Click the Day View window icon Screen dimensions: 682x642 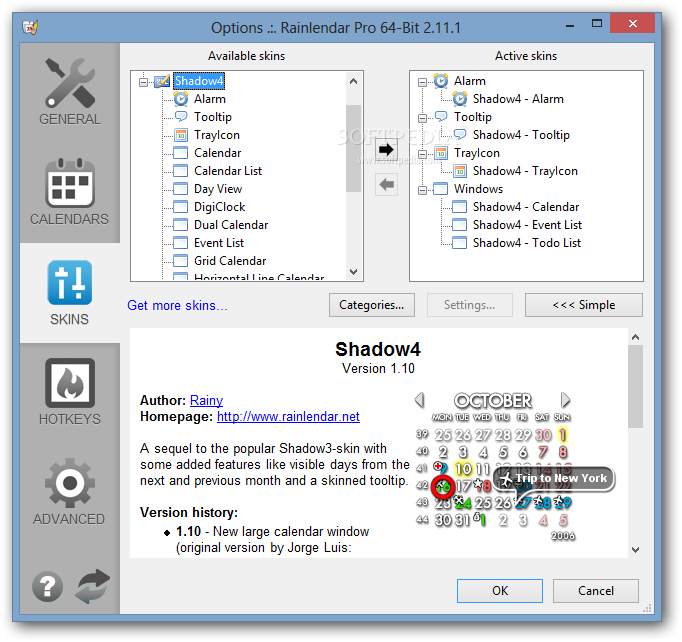[x=181, y=189]
